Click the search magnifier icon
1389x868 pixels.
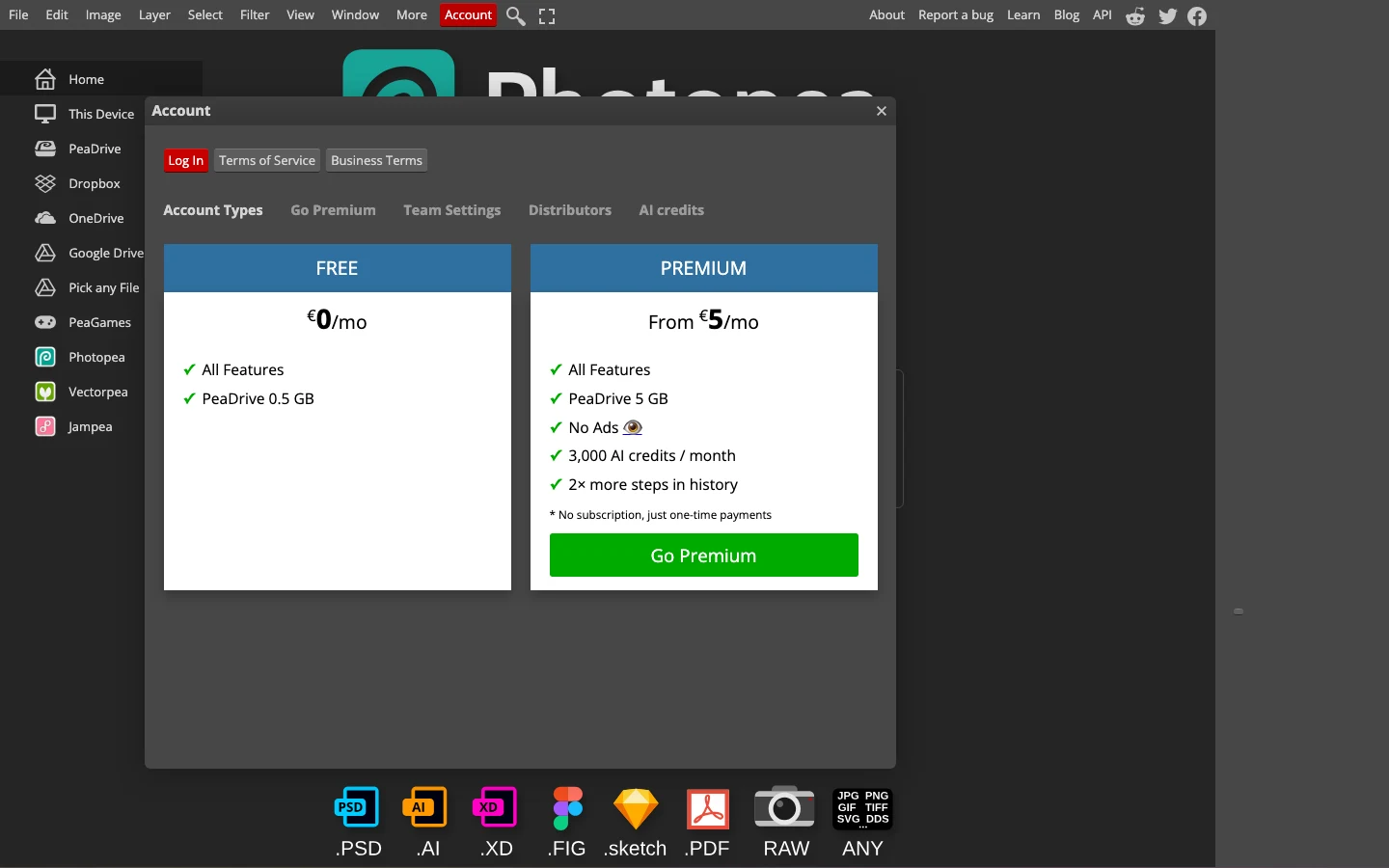[x=516, y=15]
